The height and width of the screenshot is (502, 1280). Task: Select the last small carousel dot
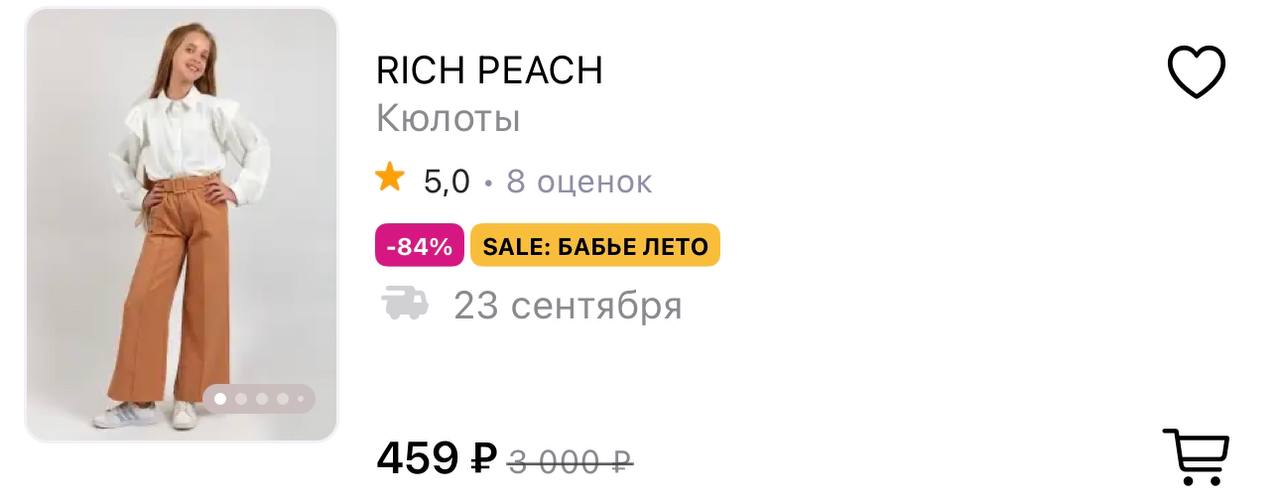coord(300,399)
